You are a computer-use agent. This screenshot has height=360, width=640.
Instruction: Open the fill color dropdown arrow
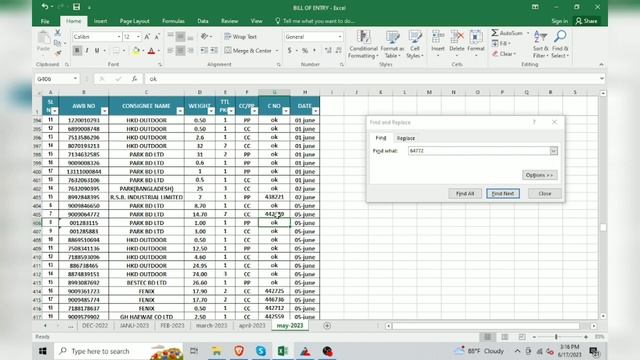tap(143, 51)
